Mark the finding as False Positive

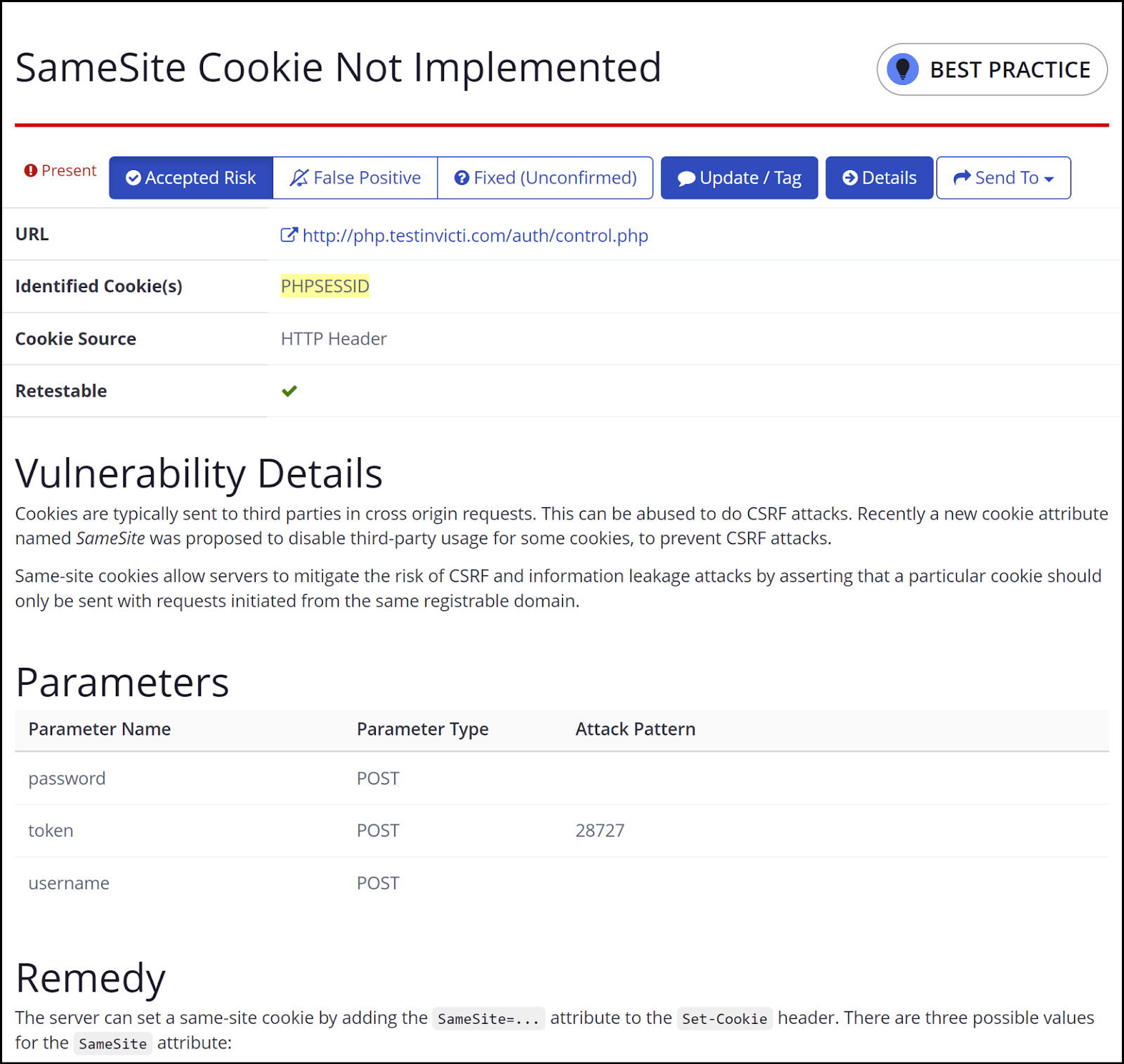coord(355,178)
